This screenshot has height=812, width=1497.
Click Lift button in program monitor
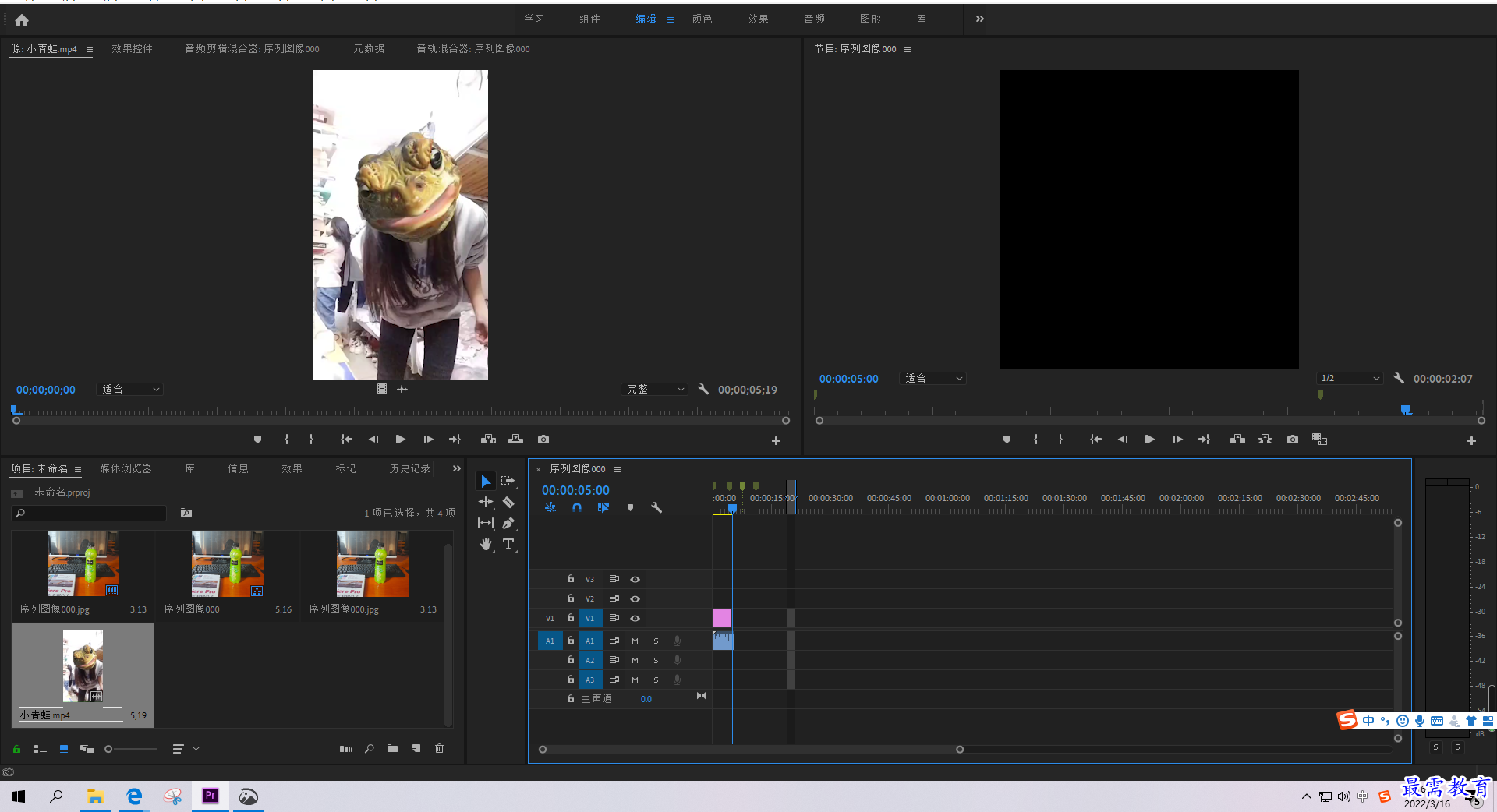point(1237,440)
